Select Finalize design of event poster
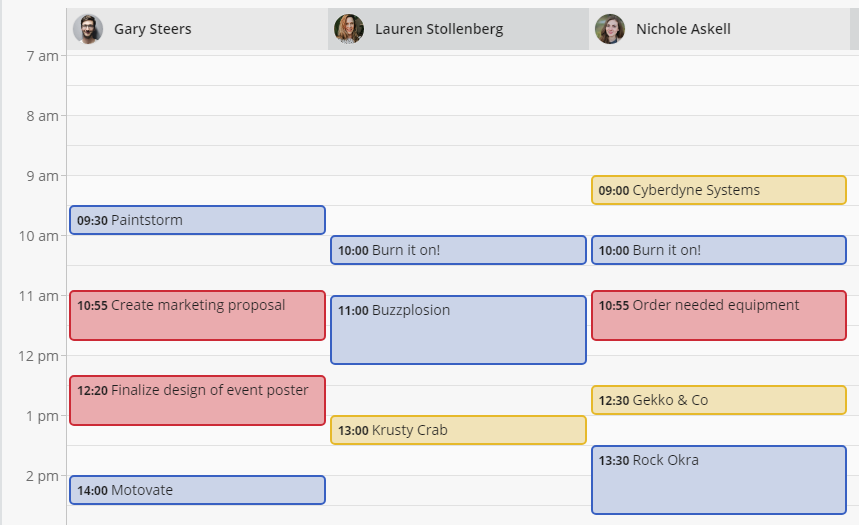Screen dimensions: 859x525 197,400
